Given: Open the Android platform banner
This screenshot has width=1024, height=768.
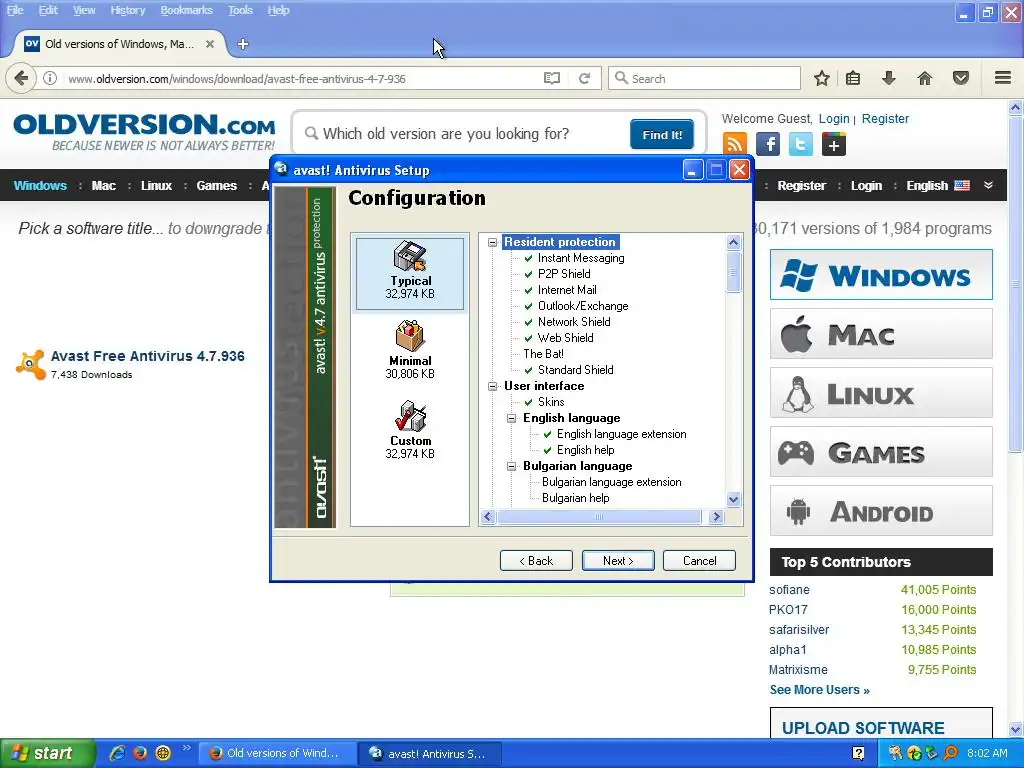Looking at the screenshot, I should coord(881,511).
